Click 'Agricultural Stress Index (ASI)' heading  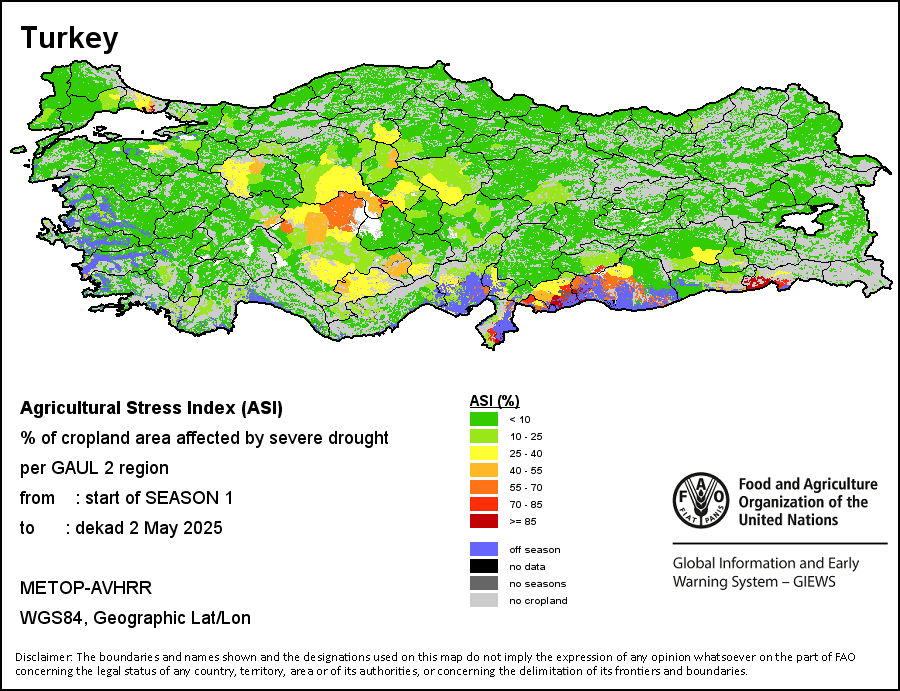point(152,408)
